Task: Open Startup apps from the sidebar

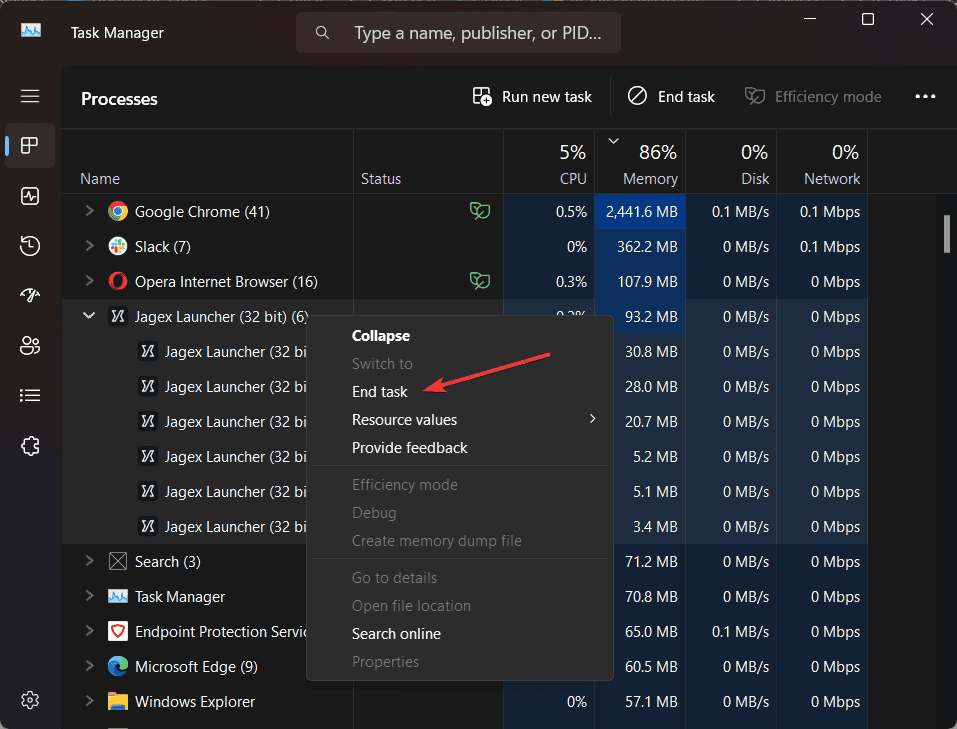Action: click(x=30, y=296)
